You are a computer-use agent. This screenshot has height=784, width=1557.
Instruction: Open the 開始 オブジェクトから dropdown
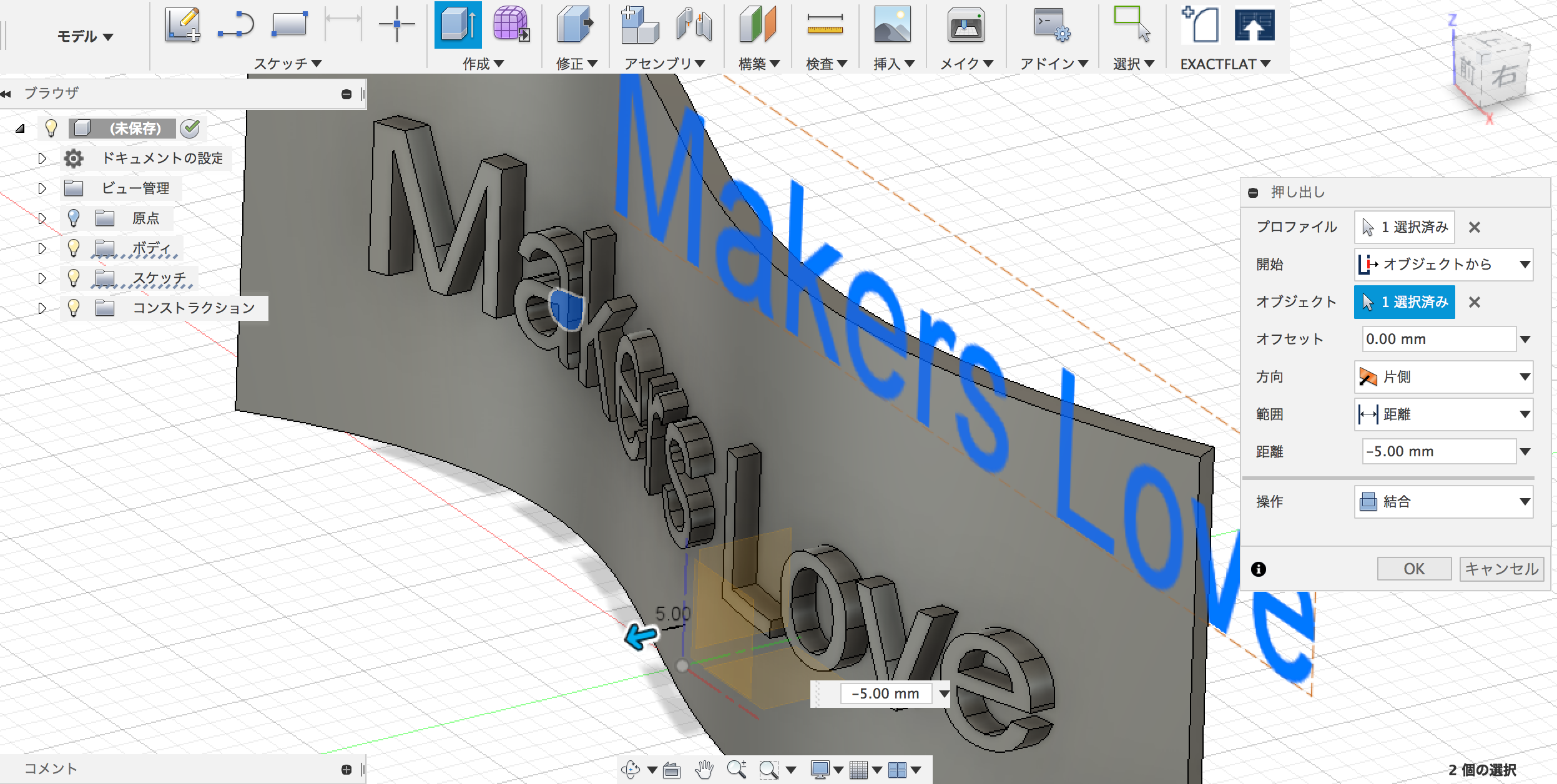(1443, 265)
